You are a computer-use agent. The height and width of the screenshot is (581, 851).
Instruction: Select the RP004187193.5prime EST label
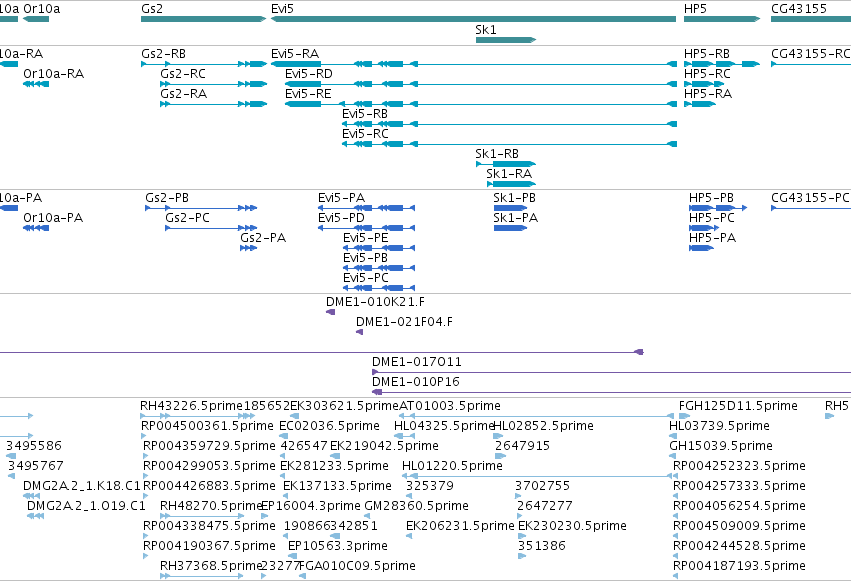point(739,567)
